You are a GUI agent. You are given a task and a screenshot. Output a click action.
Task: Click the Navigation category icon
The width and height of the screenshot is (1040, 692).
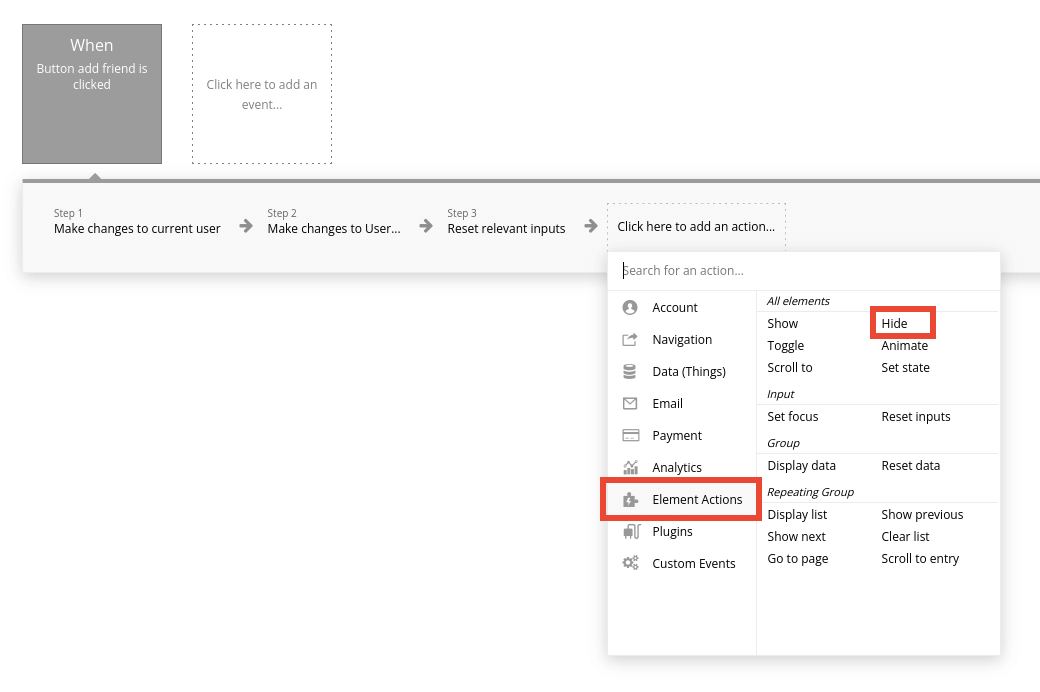point(630,340)
